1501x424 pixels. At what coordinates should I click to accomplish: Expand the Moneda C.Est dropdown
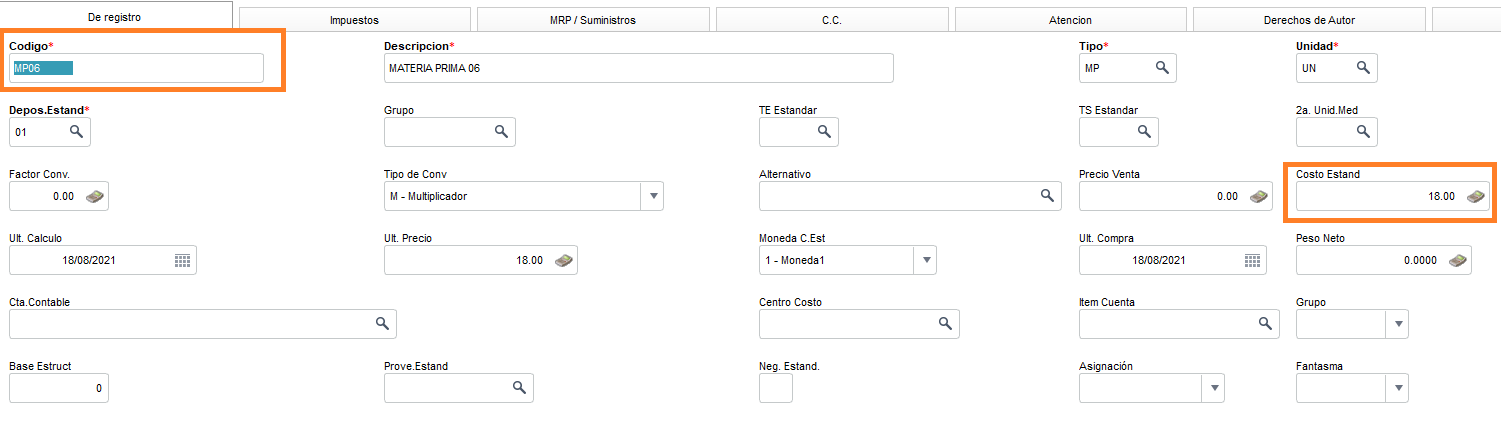926,260
